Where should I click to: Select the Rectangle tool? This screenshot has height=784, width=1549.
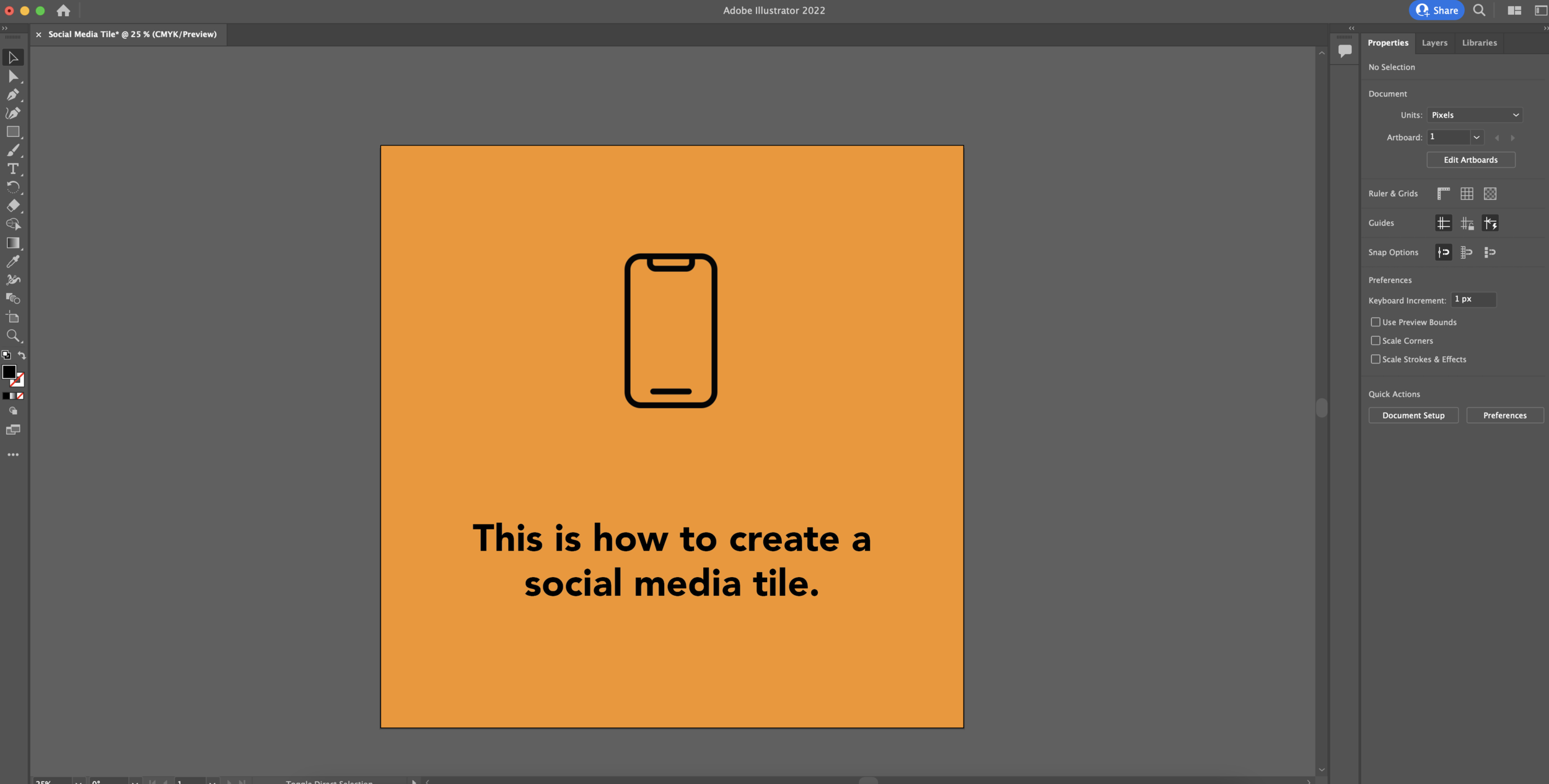point(13,132)
